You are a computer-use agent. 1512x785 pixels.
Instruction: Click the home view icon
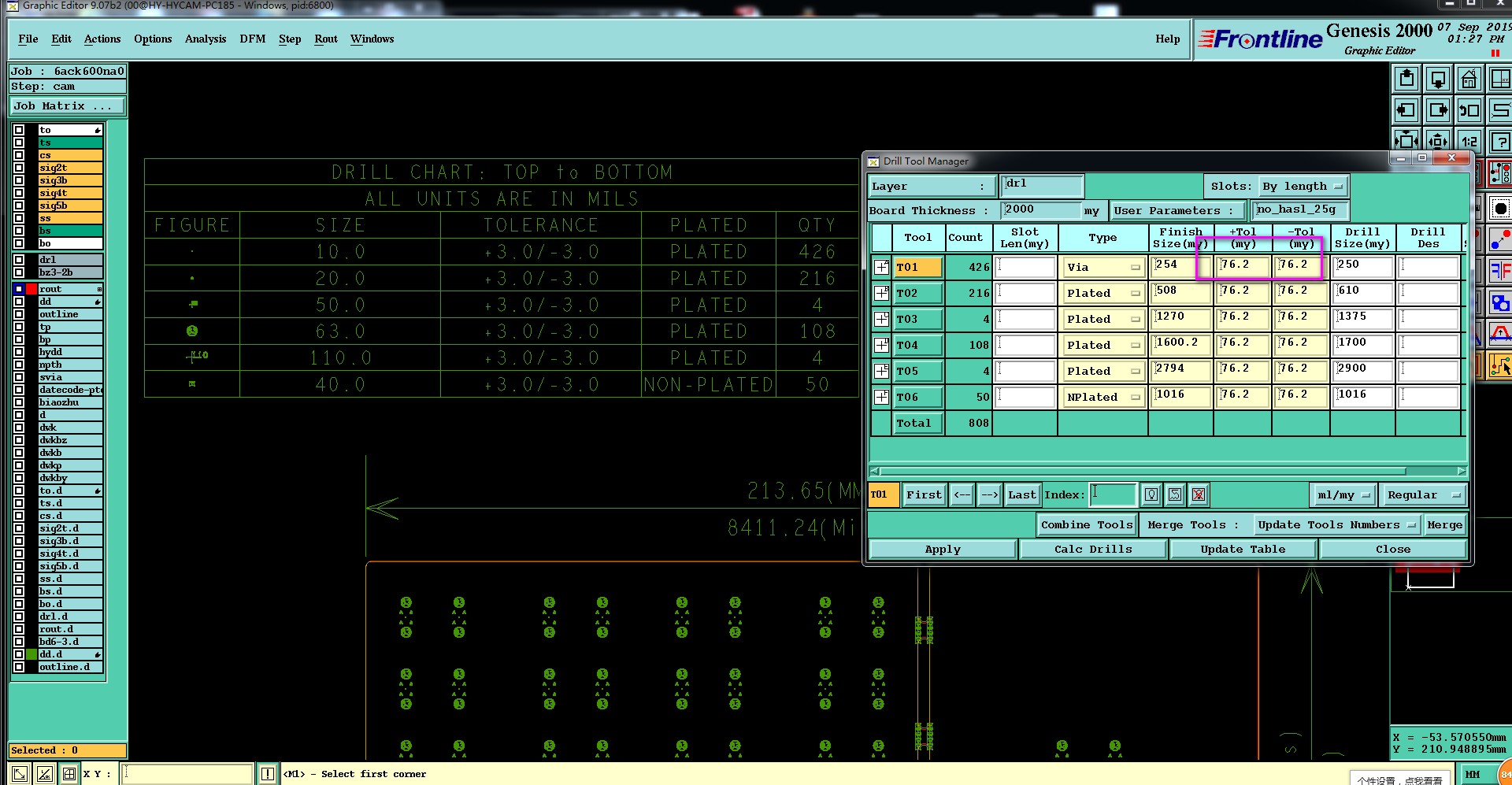[1469, 79]
